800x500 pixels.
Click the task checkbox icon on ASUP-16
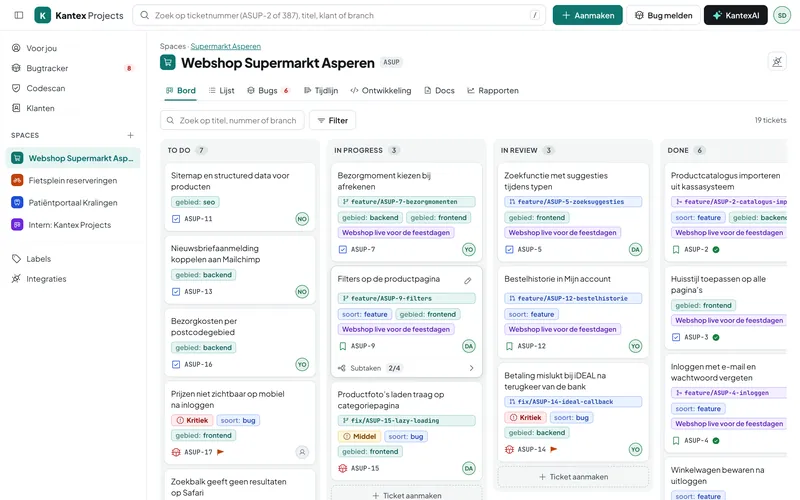[176, 364]
